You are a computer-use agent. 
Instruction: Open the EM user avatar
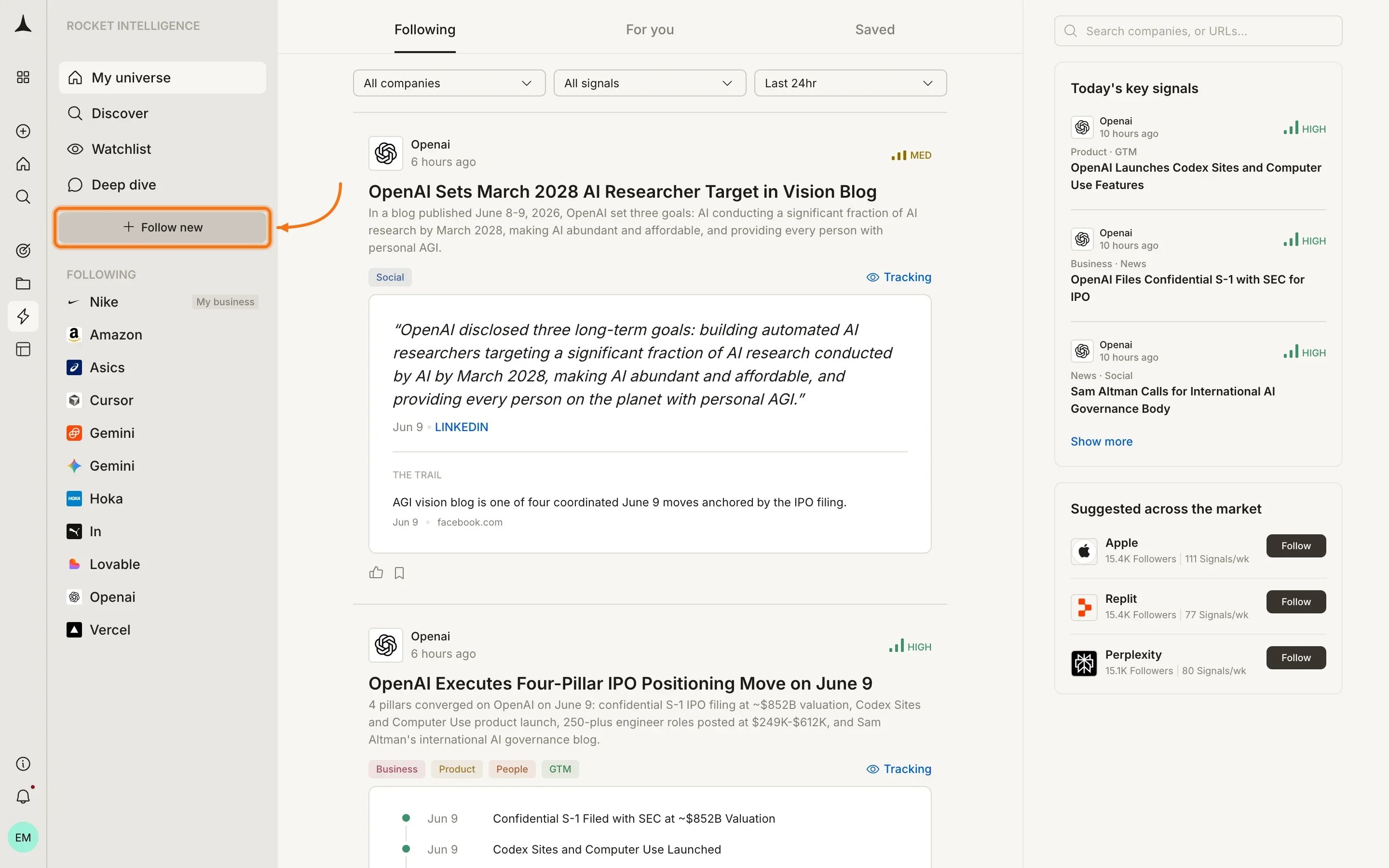tap(23, 837)
